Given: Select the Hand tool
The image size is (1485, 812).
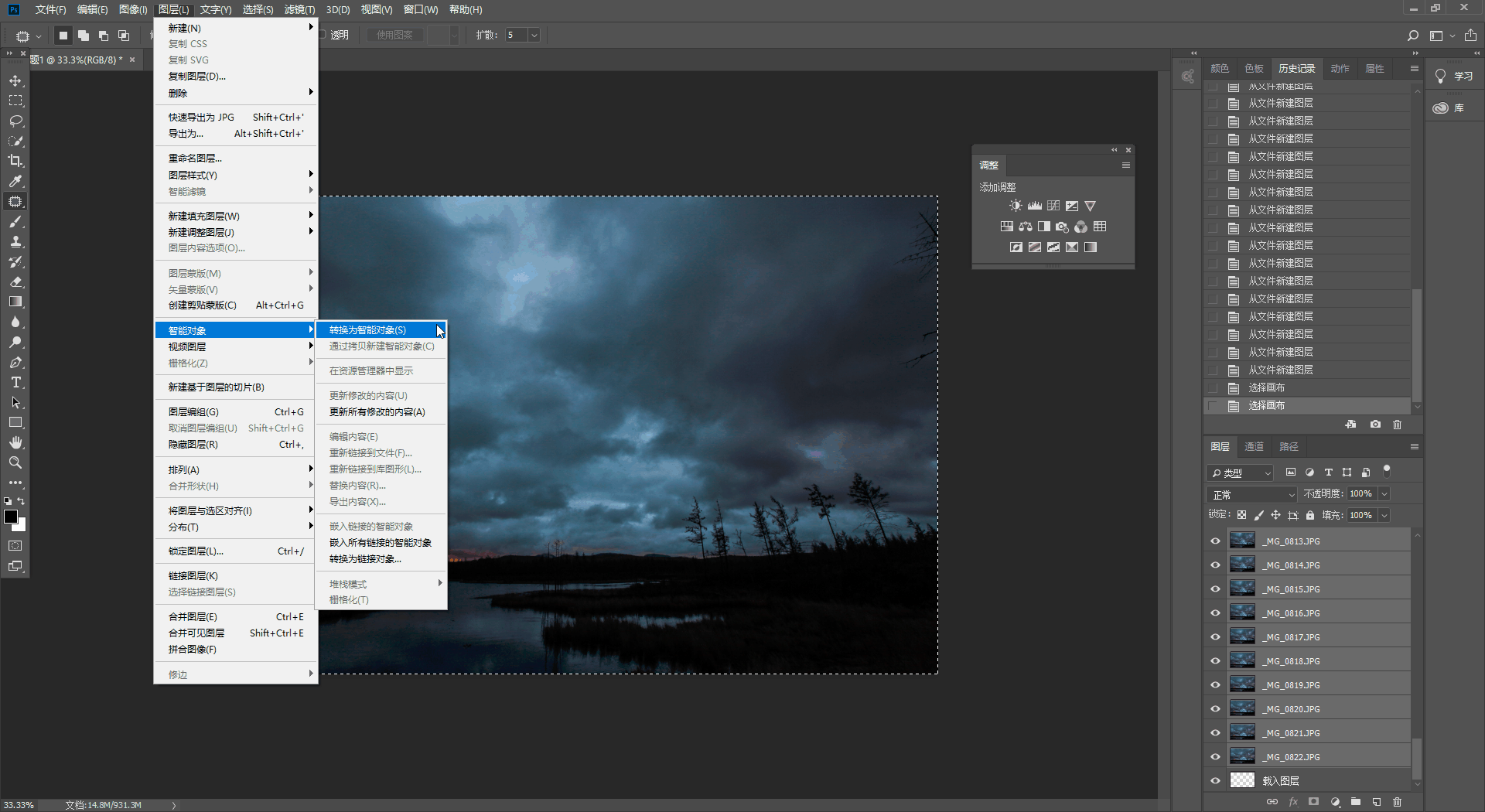Looking at the screenshot, I should (x=15, y=442).
